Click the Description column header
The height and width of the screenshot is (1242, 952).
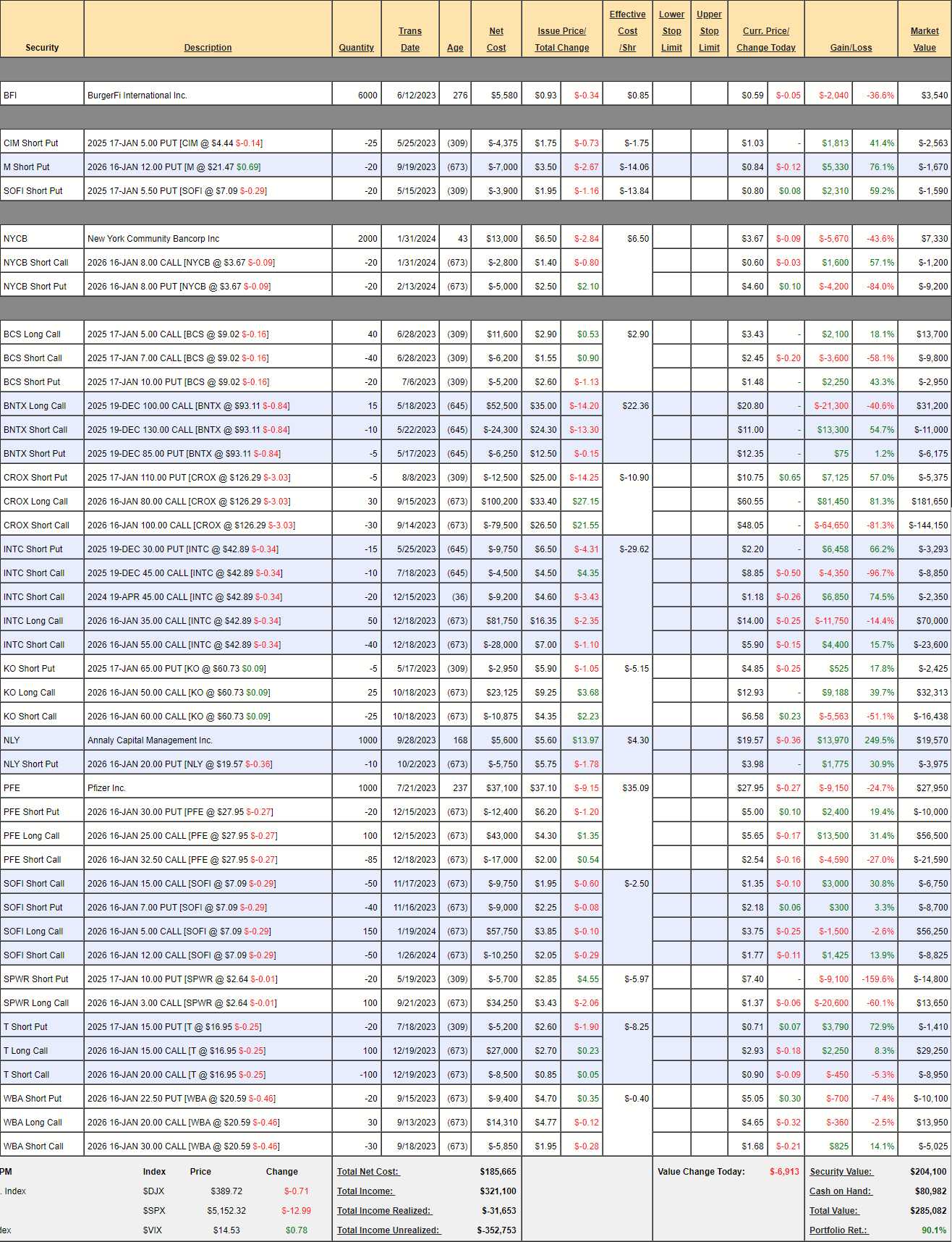[208, 48]
